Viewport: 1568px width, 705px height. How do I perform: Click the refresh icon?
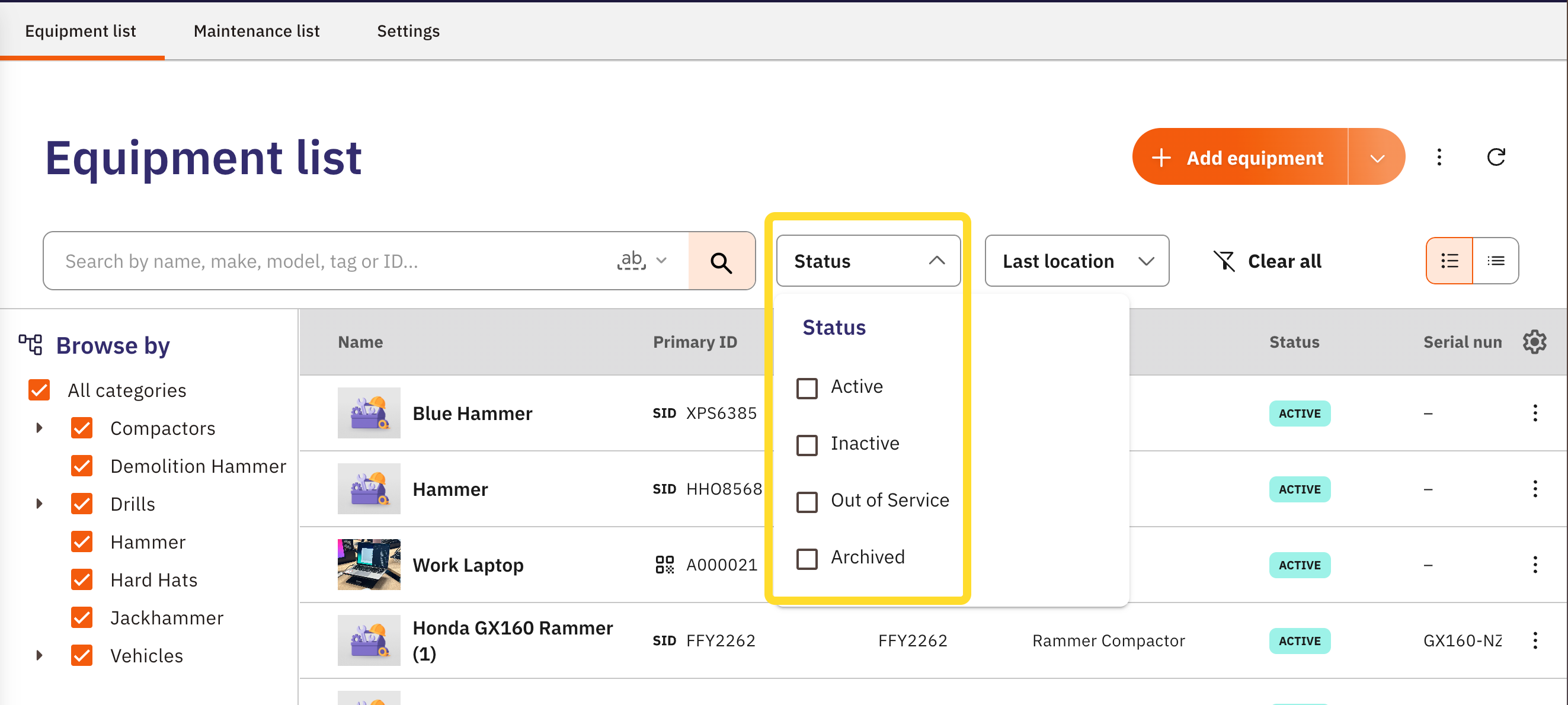(x=1496, y=157)
